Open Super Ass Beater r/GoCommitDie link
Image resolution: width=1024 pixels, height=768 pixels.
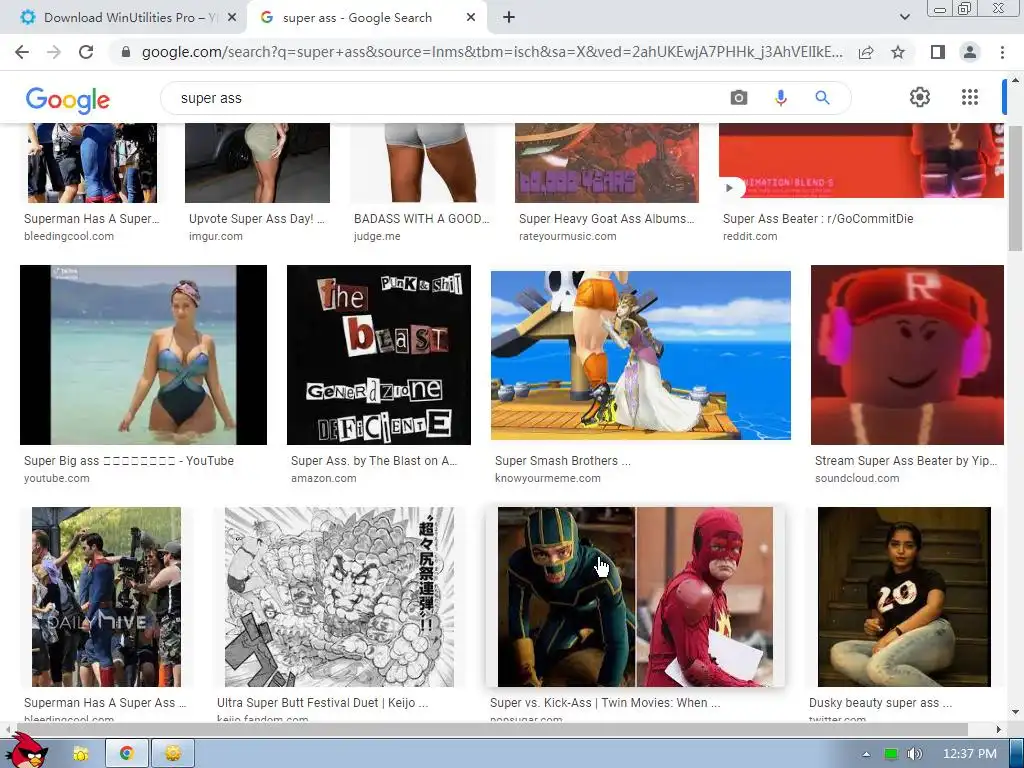(818, 219)
